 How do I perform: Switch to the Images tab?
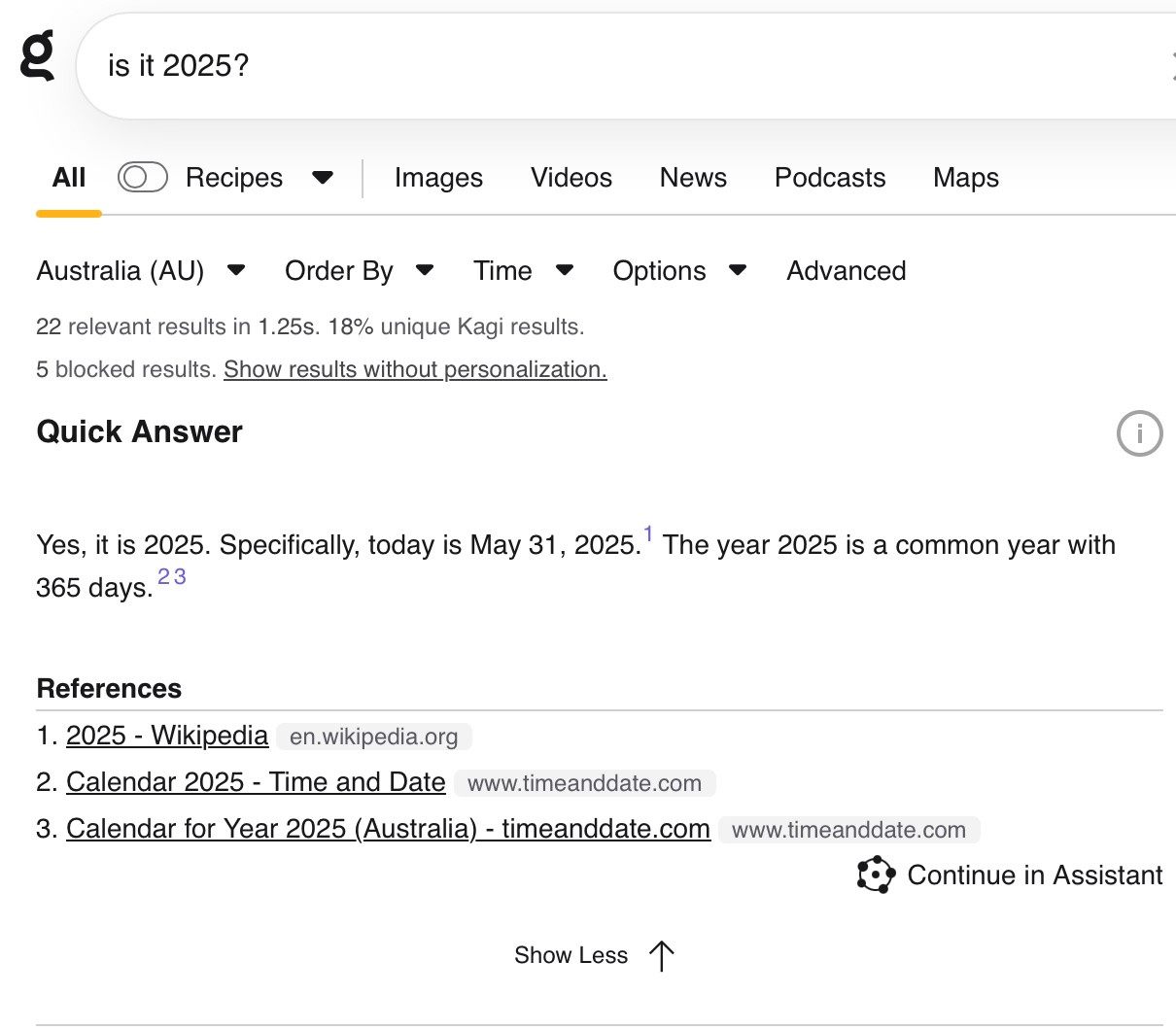click(x=438, y=178)
